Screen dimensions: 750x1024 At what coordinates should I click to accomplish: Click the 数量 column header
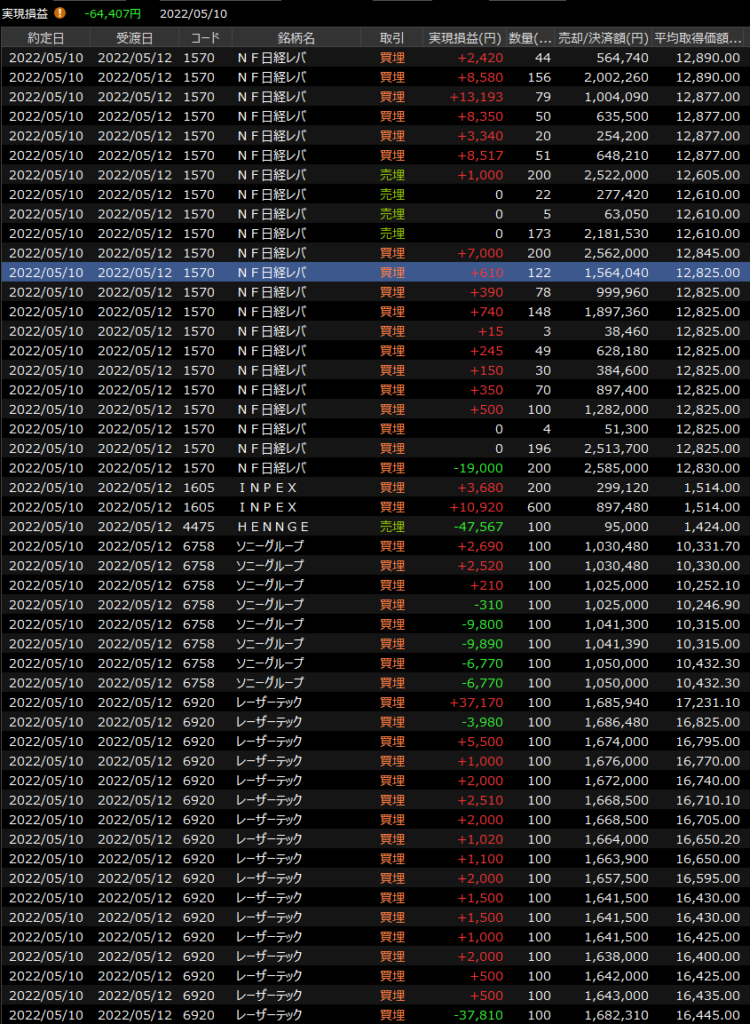tap(530, 38)
